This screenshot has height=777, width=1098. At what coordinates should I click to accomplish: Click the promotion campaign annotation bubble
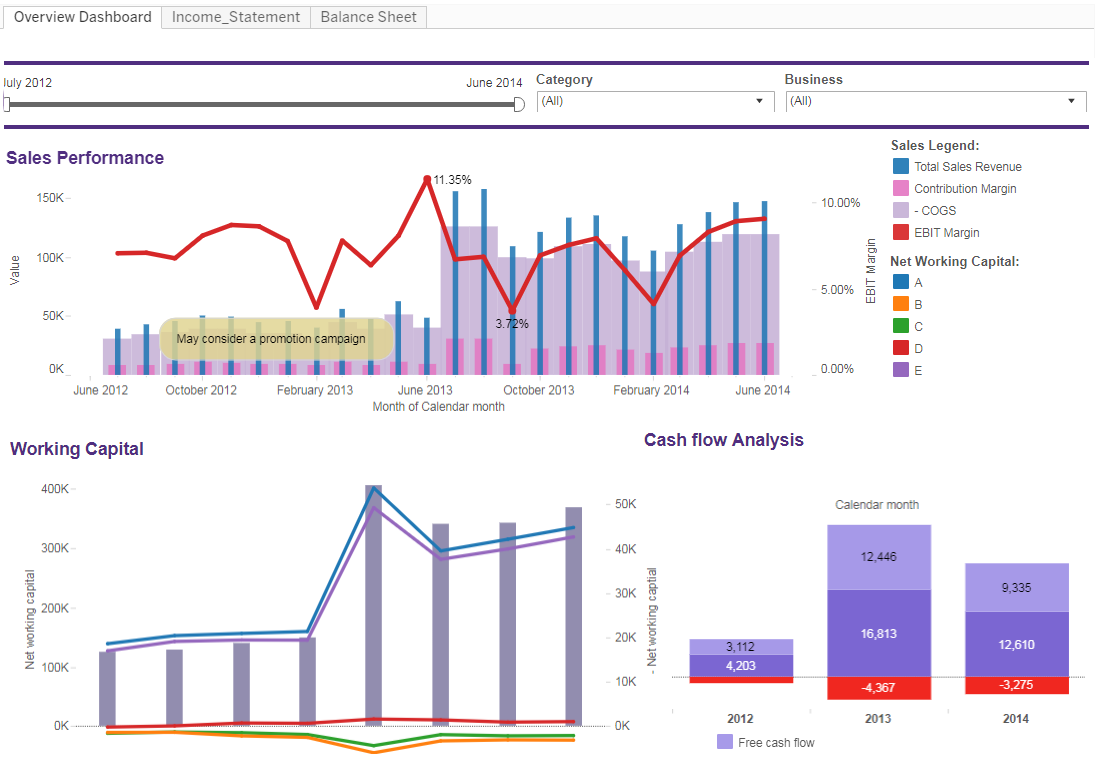coord(271,339)
